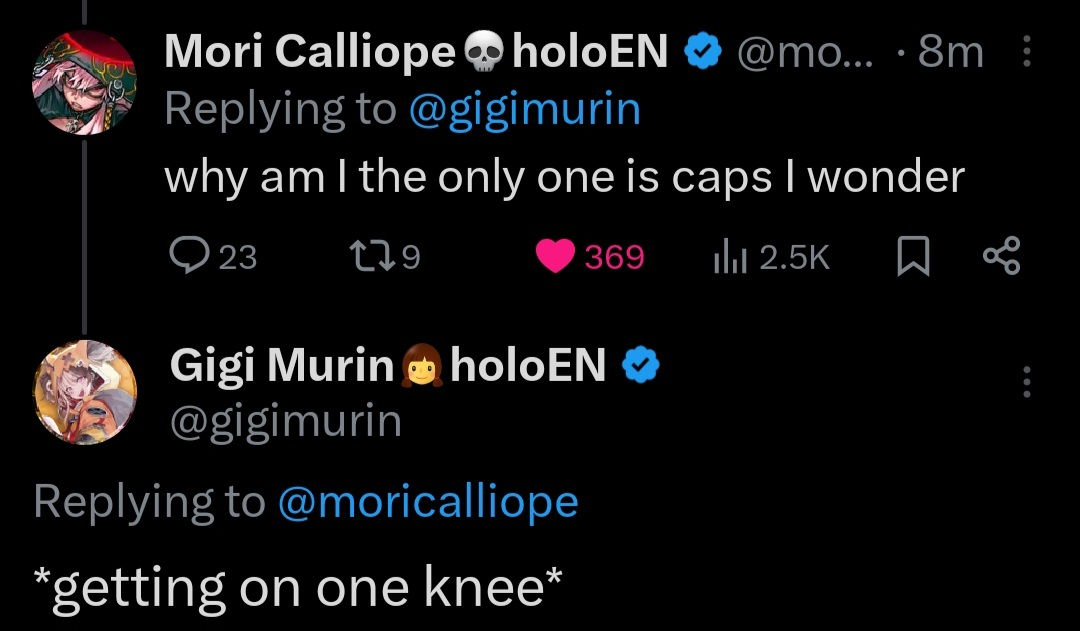Open more options on Gigi Murin's tweet
Image resolution: width=1080 pixels, height=631 pixels.
pos(1027,381)
